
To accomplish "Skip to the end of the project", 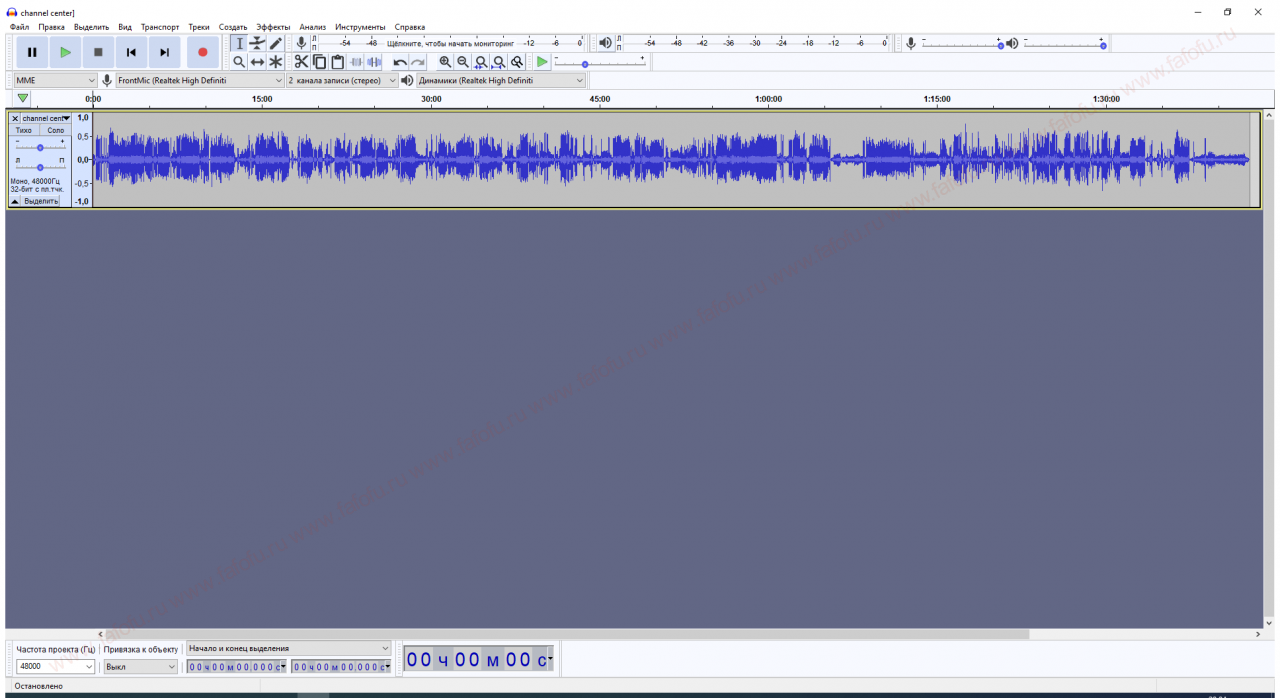I will pos(164,52).
